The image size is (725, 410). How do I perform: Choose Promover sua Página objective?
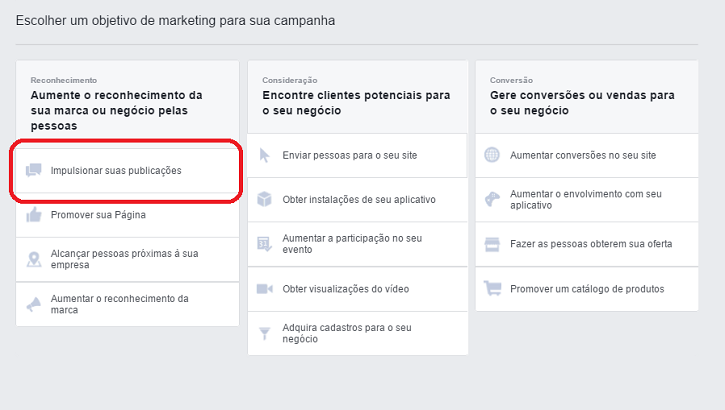point(128,215)
